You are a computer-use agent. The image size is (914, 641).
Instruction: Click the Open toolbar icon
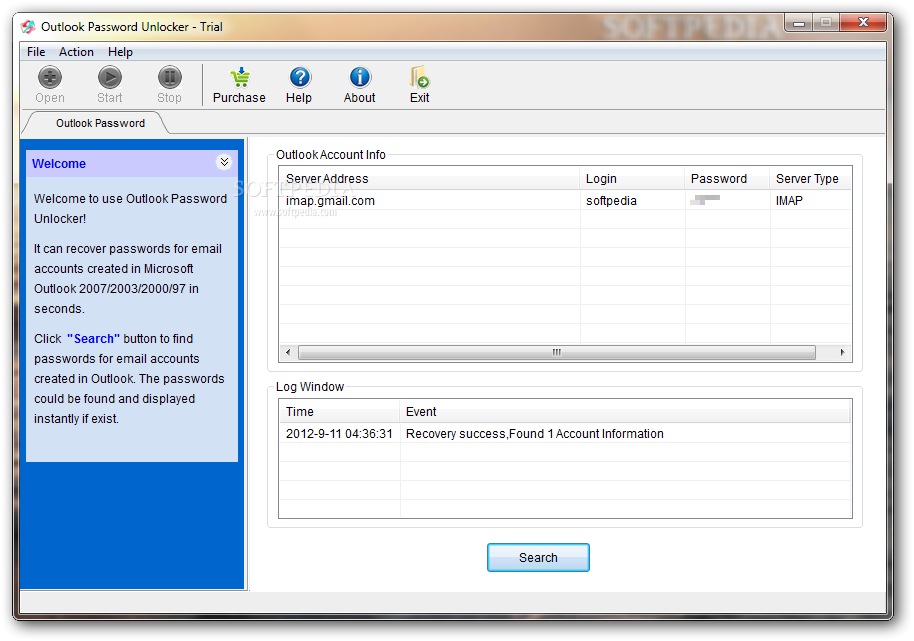50,77
